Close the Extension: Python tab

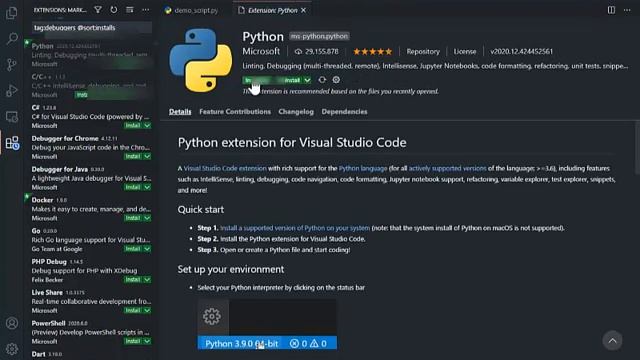pyautogui.click(x=304, y=11)
